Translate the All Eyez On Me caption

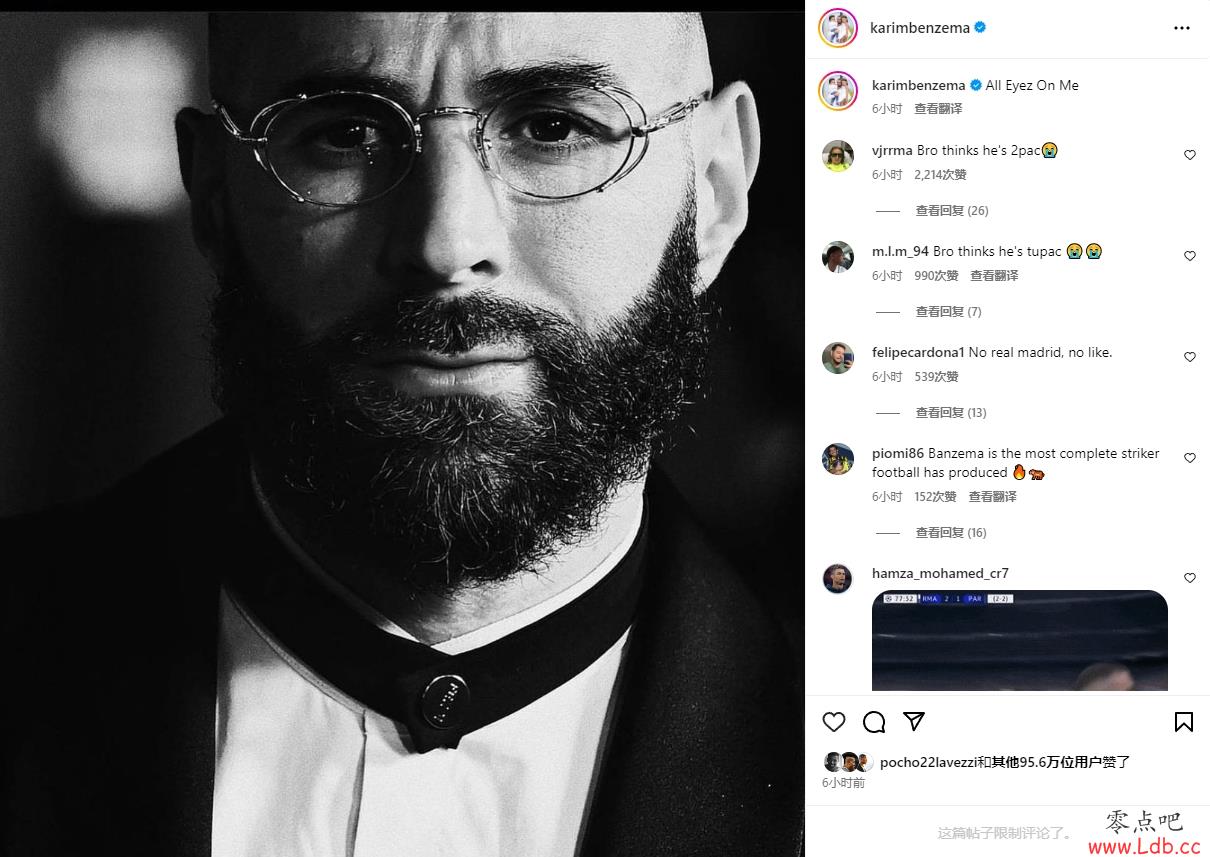[x=938, y=108]
